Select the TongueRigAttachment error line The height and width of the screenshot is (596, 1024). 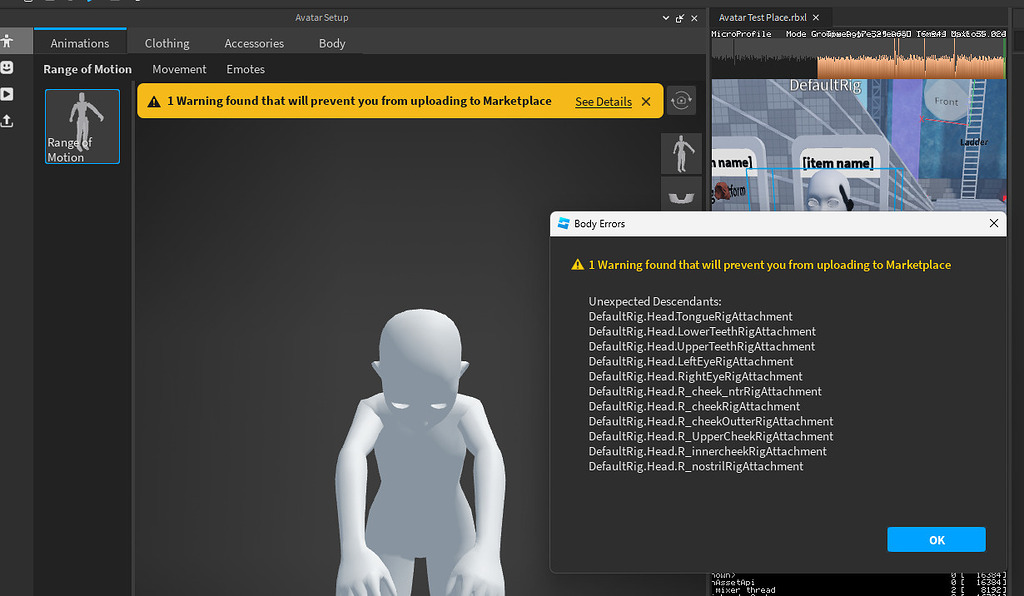(x=690, y=317)
